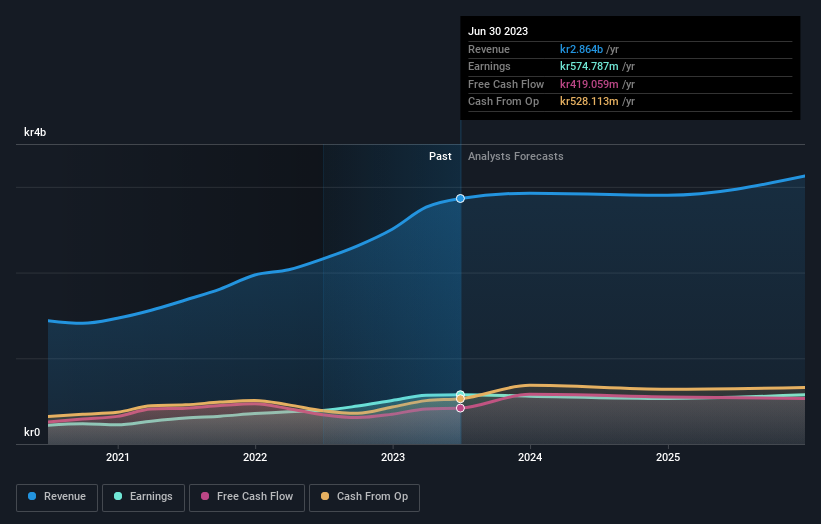Click the kr419.059m free cash flow value
Image resolution: width=821 pixels, height=524 pixels.
(x=589, y=84)
